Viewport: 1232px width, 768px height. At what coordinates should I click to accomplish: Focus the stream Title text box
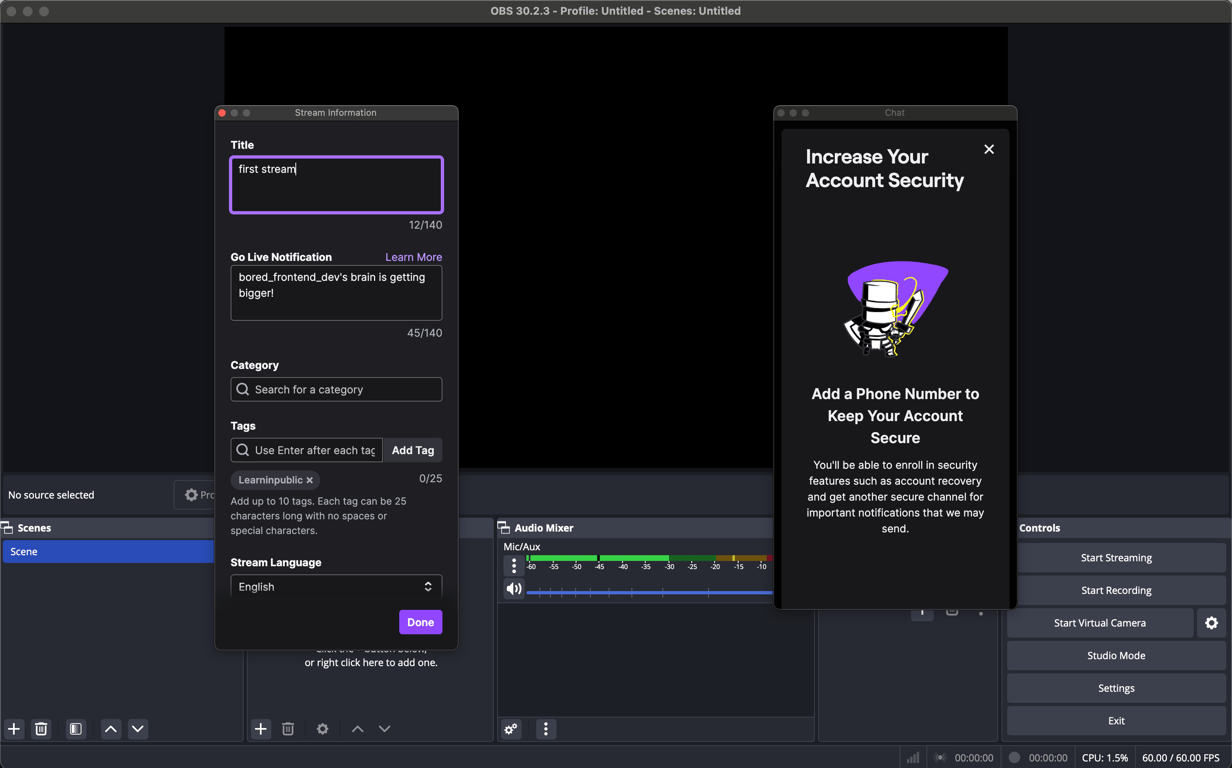(x=336, y=185)
